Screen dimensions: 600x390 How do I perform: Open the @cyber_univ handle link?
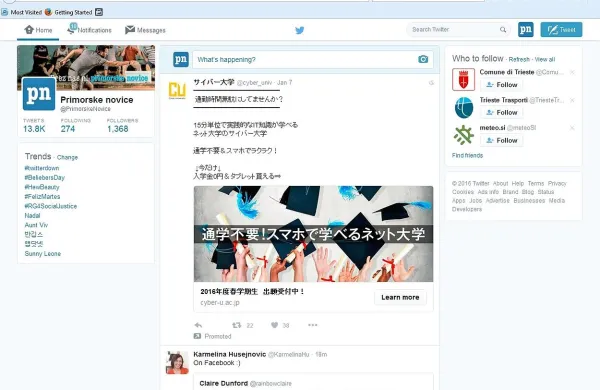click(x=254, y=83)
